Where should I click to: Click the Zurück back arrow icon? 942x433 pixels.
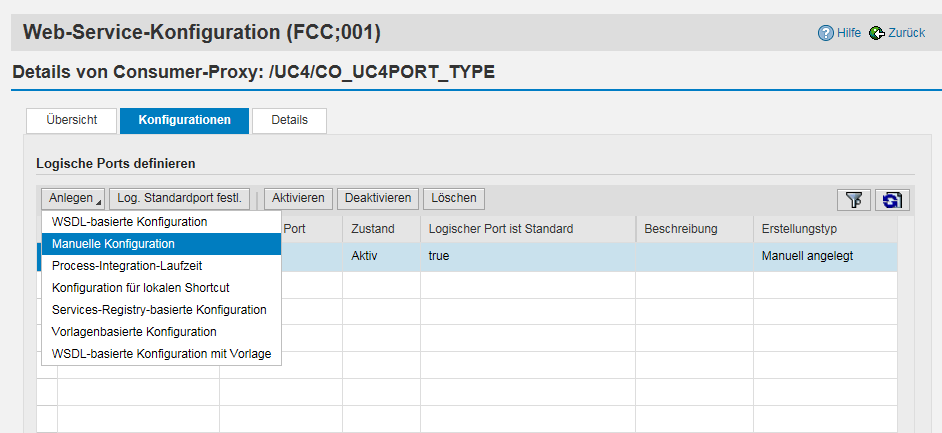pos(877,33)
